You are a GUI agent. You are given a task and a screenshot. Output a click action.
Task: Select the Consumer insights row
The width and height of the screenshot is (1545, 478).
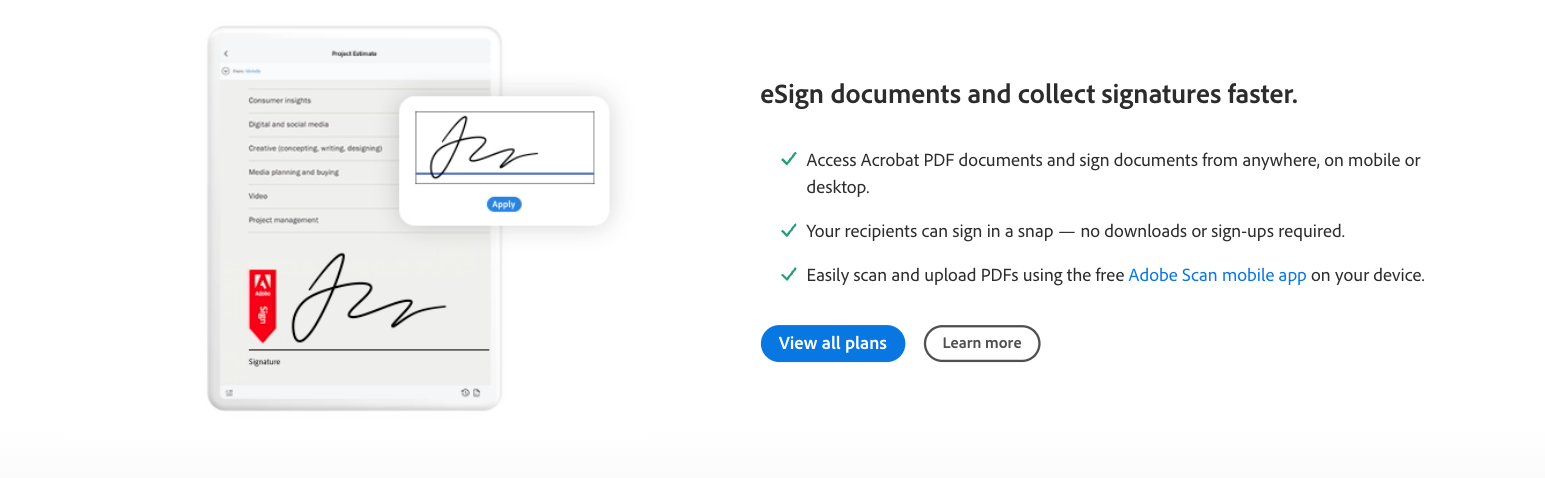pyautogui.click(x=280, y=101)
